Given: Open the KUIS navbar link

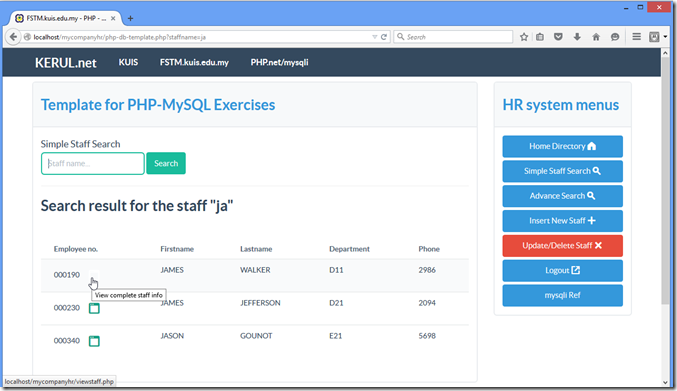Looking at the screenshot, I should tap(128, 62).
